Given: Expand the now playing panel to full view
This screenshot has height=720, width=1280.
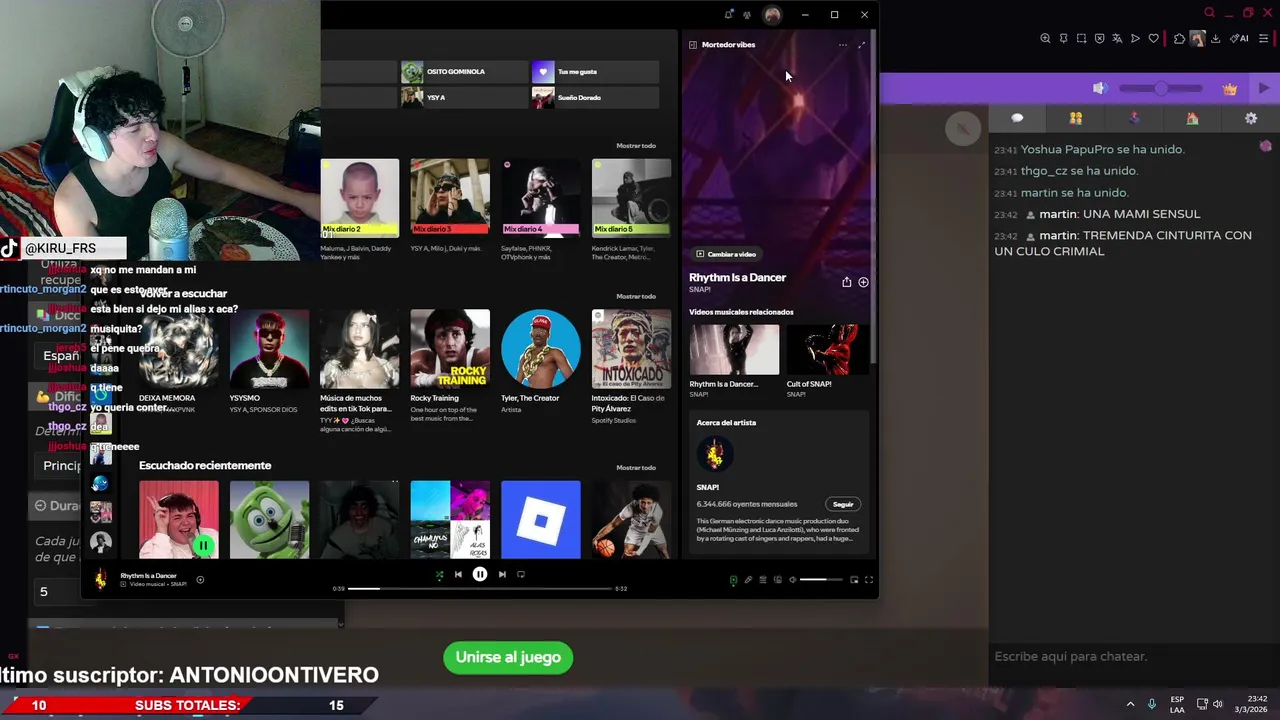Looking at the screenshot, I should pos(862,45).
